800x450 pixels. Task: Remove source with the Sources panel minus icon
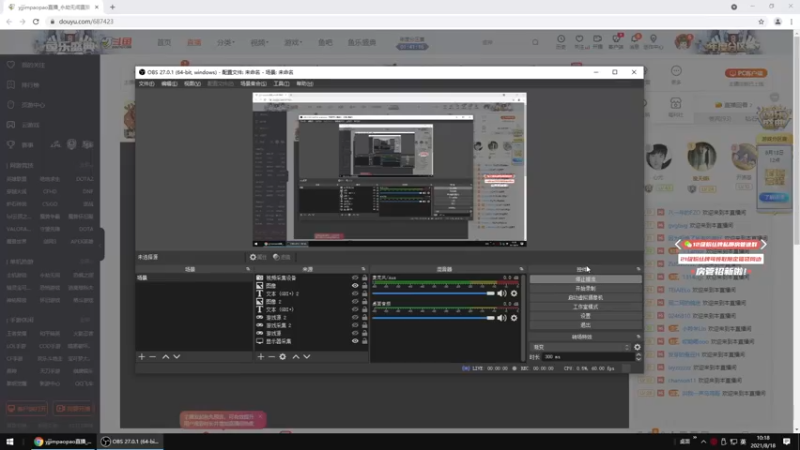pos(271,357)
